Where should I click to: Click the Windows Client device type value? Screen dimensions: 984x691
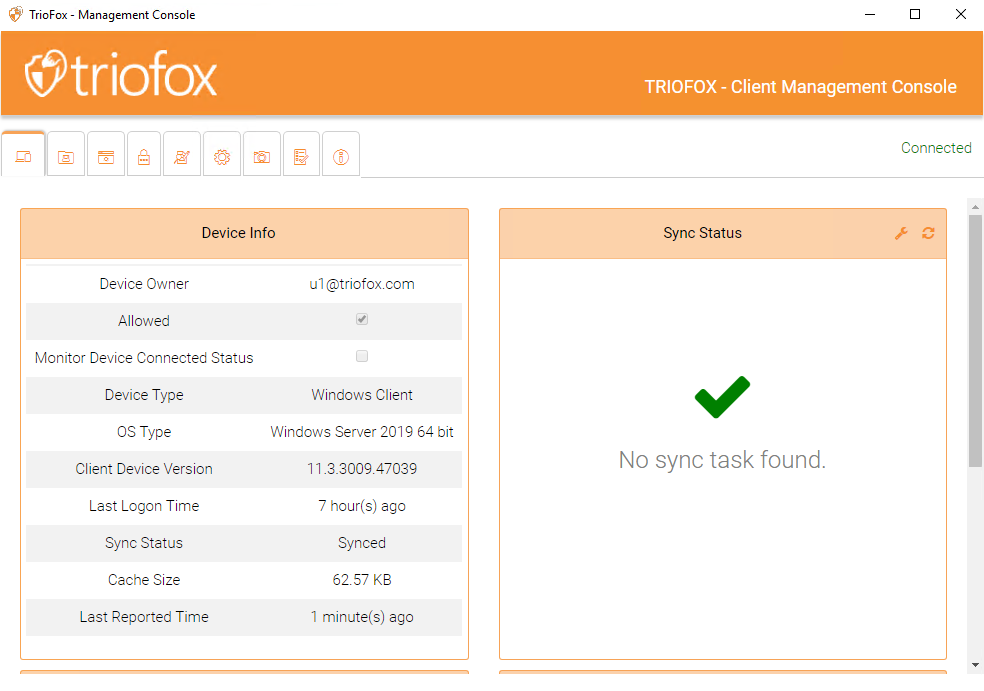coord(362,395)
